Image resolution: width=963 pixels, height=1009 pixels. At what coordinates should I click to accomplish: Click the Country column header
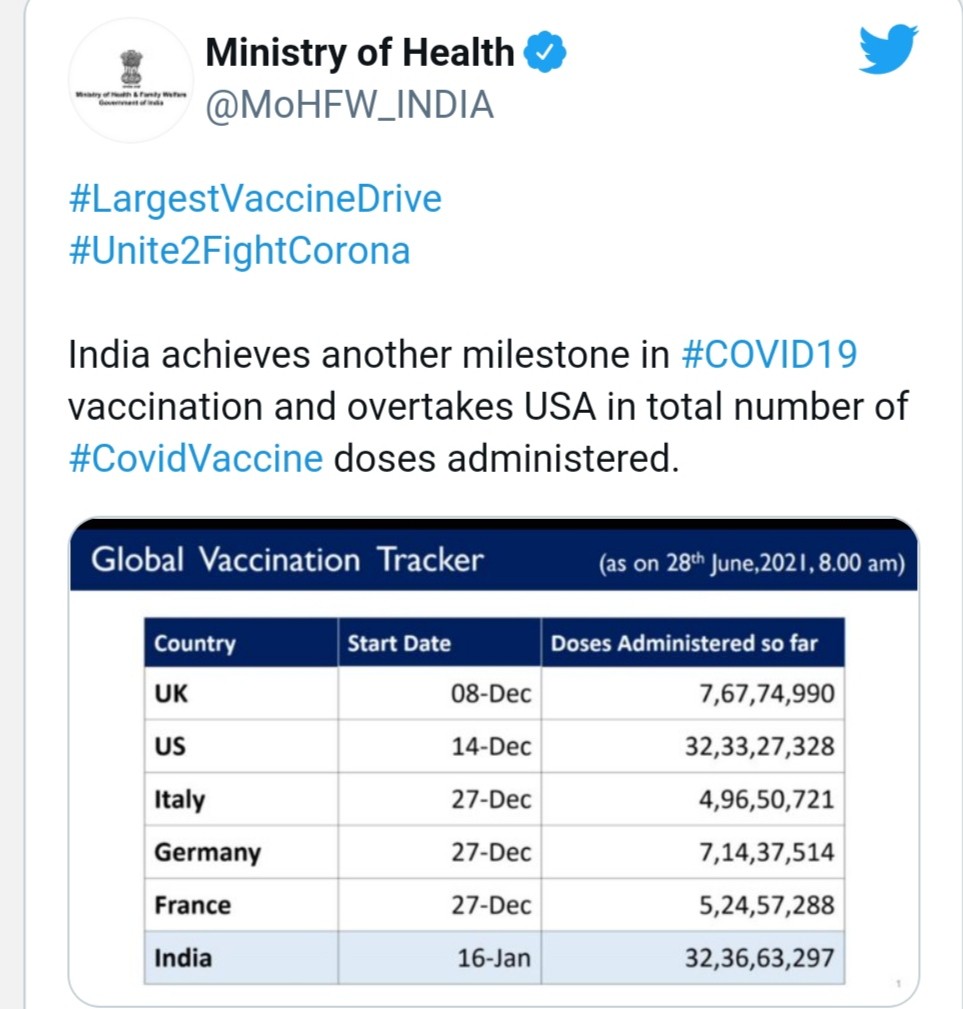[x=195, y=643]
